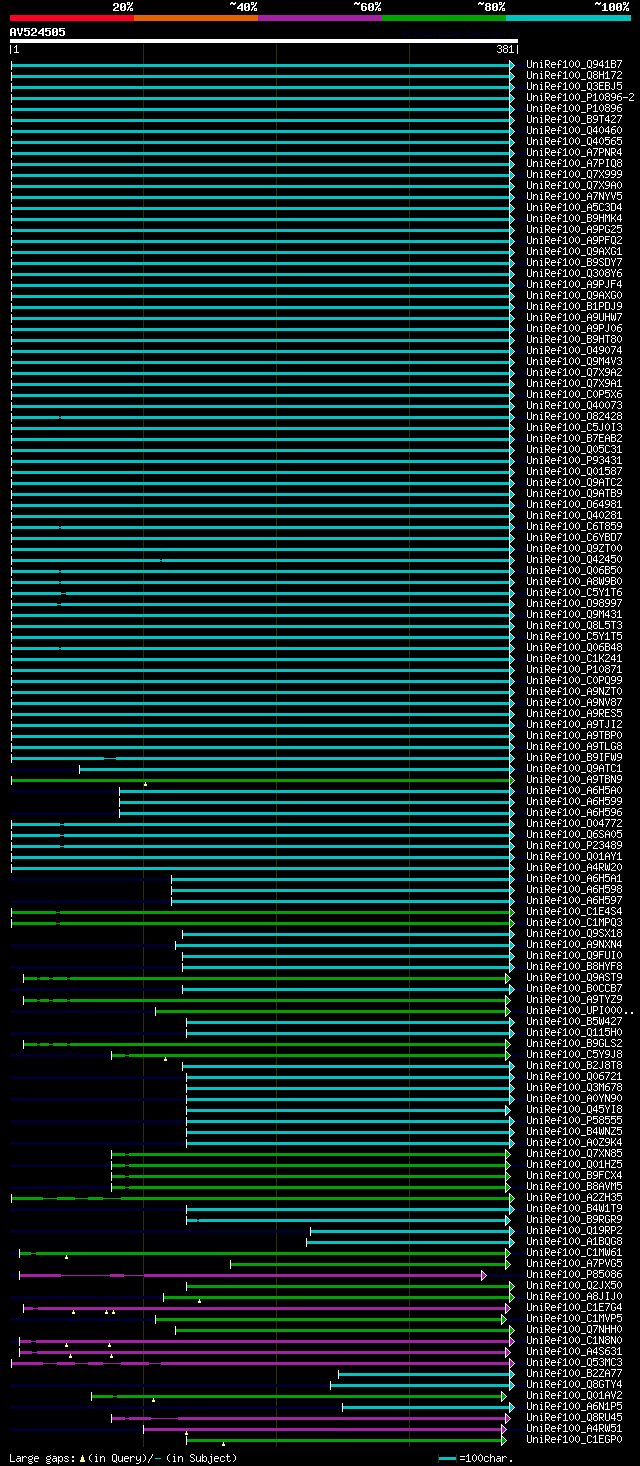Open hit UniRef100_B9T427

[x=575, y=119]
